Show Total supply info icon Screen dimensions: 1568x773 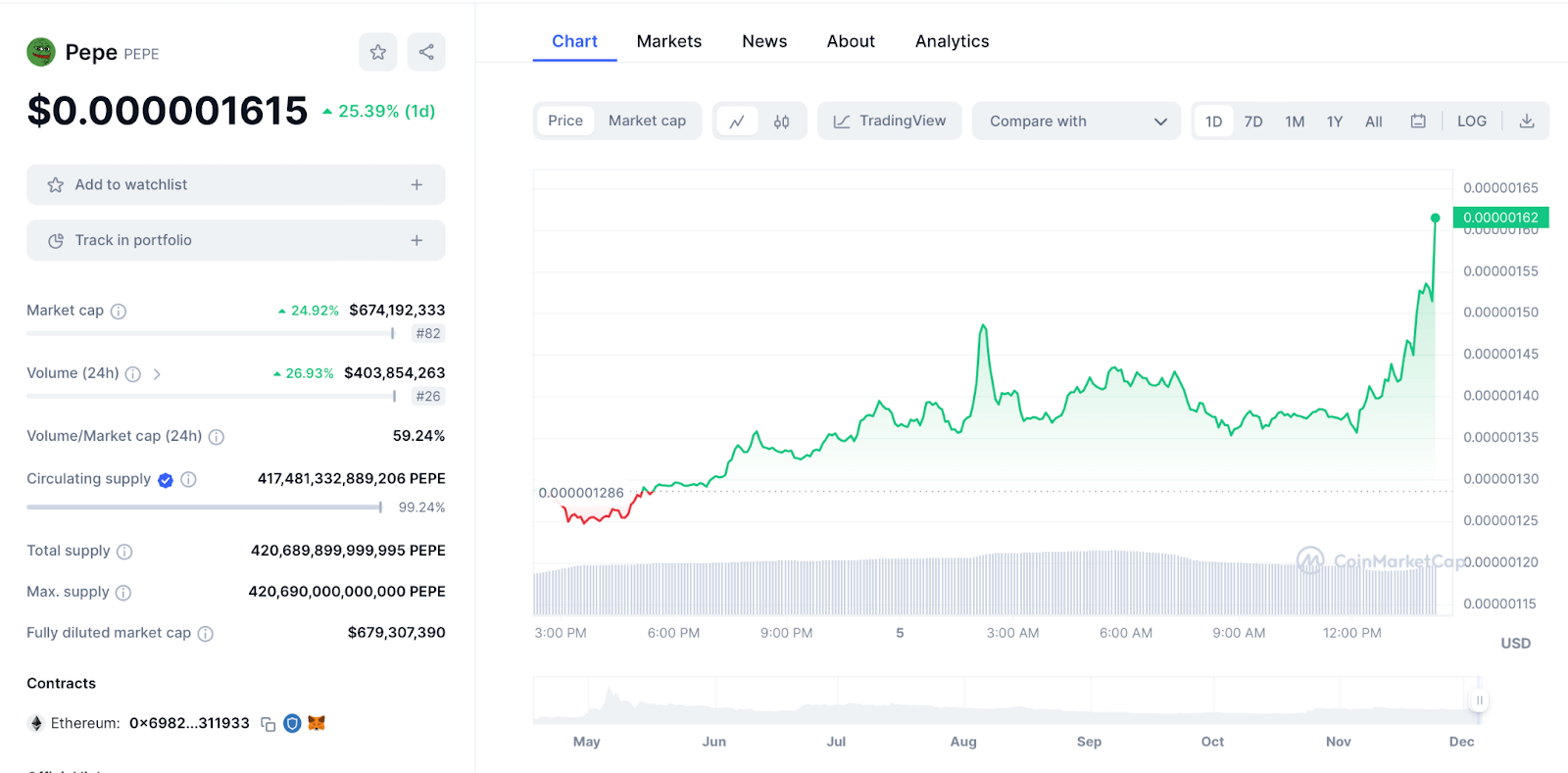124,552
